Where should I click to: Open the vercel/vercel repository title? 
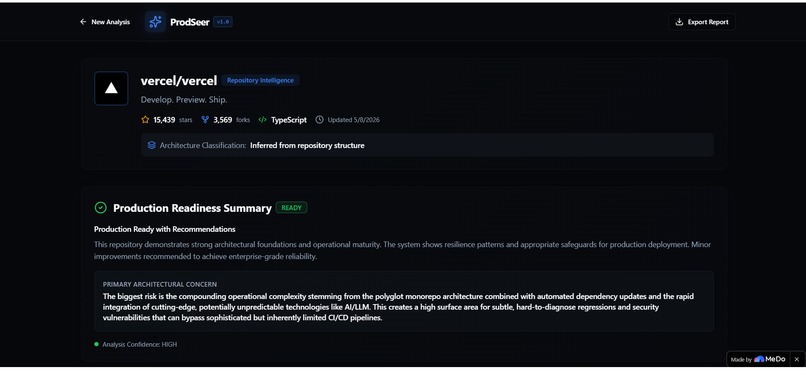coord(179,81)
